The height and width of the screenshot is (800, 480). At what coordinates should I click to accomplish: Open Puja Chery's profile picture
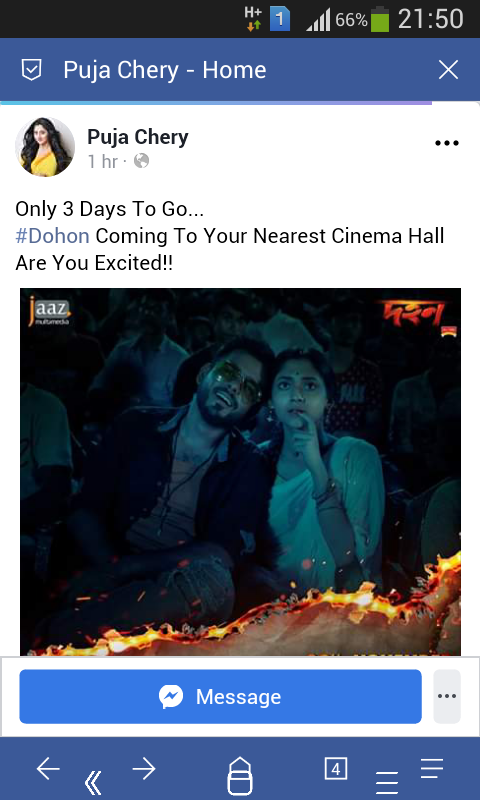click(45, 147)
